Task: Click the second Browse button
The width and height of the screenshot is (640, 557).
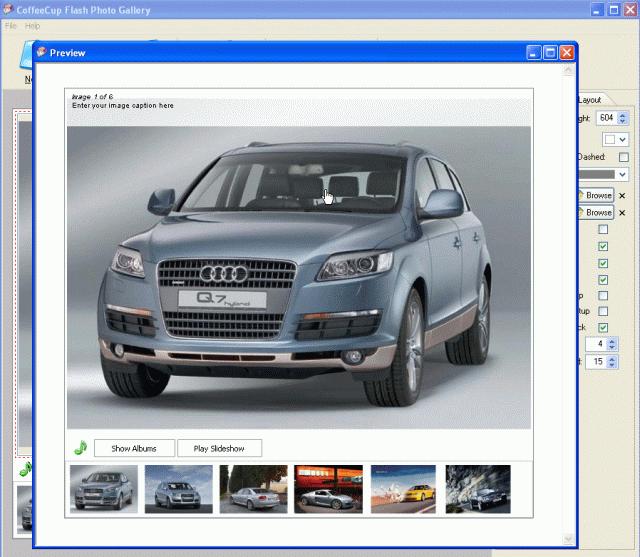Action: tap(596, 213)
